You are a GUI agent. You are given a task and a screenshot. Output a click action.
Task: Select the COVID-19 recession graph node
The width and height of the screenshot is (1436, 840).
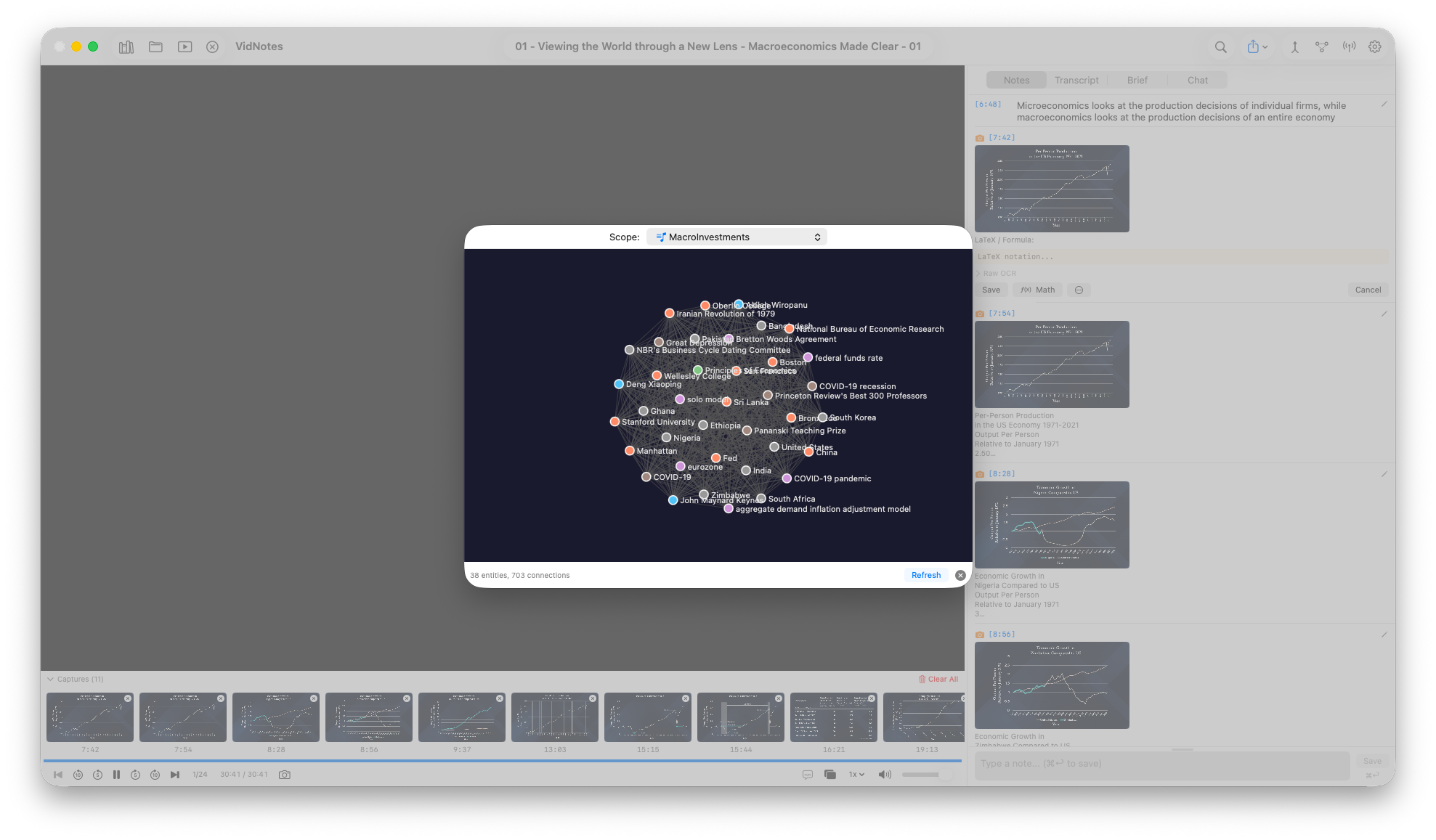click(812, 386)
